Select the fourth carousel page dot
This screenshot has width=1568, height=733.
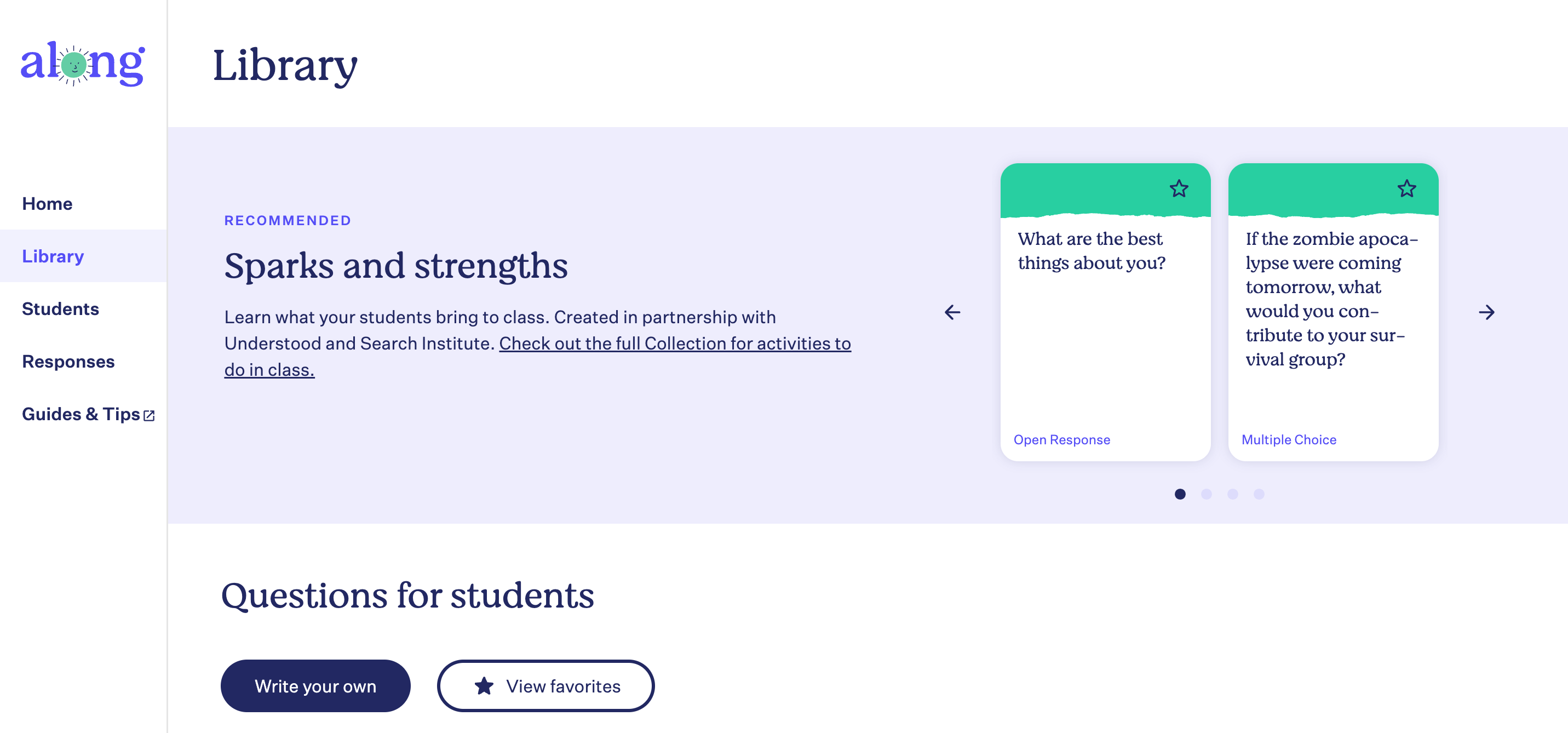pyautogui.click(x=1259, y=494)
